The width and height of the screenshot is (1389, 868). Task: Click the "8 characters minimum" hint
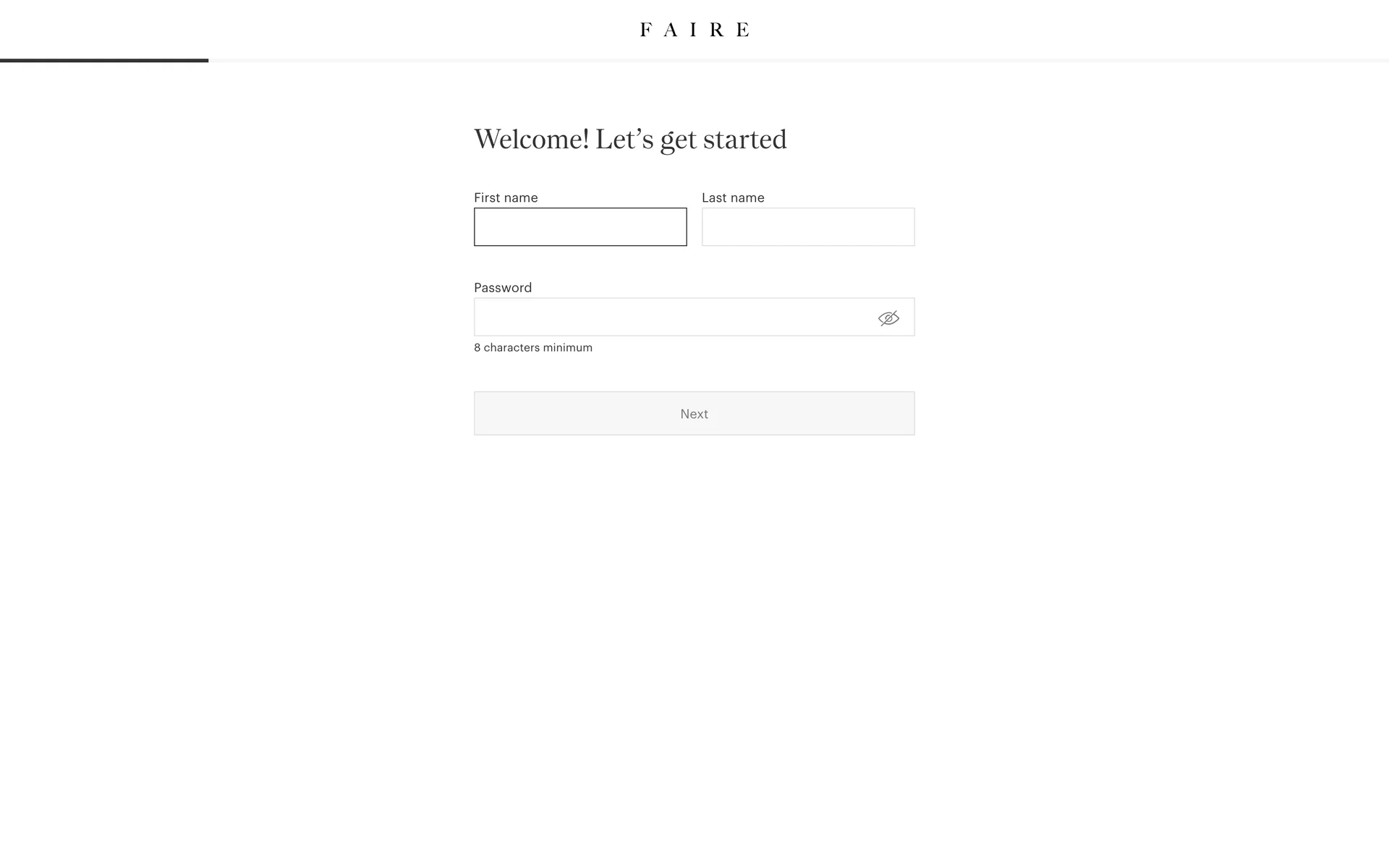[533, 348]
